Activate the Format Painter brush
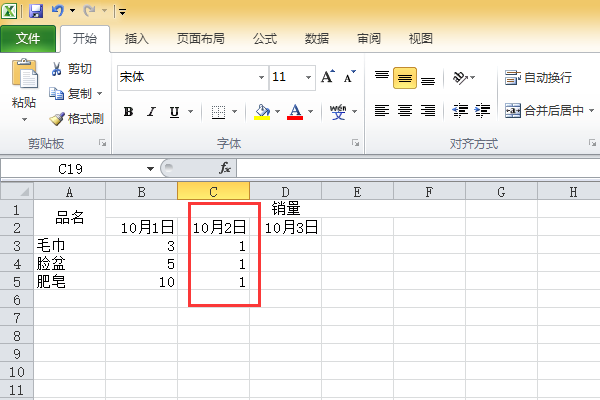This screenshot has height=400, width=600. 76,119
